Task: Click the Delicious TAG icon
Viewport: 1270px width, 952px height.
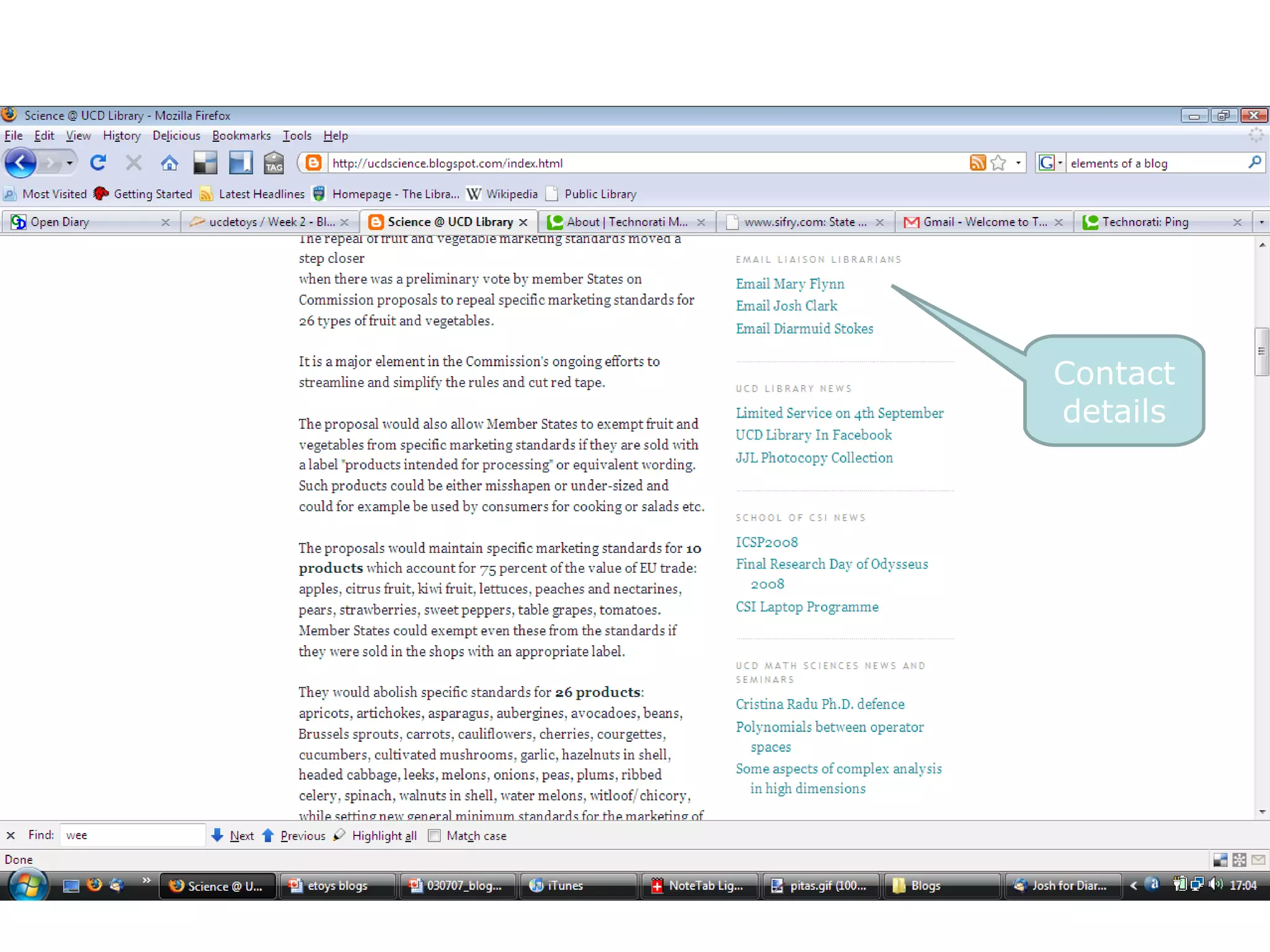Action: click(x=273, y=163)
